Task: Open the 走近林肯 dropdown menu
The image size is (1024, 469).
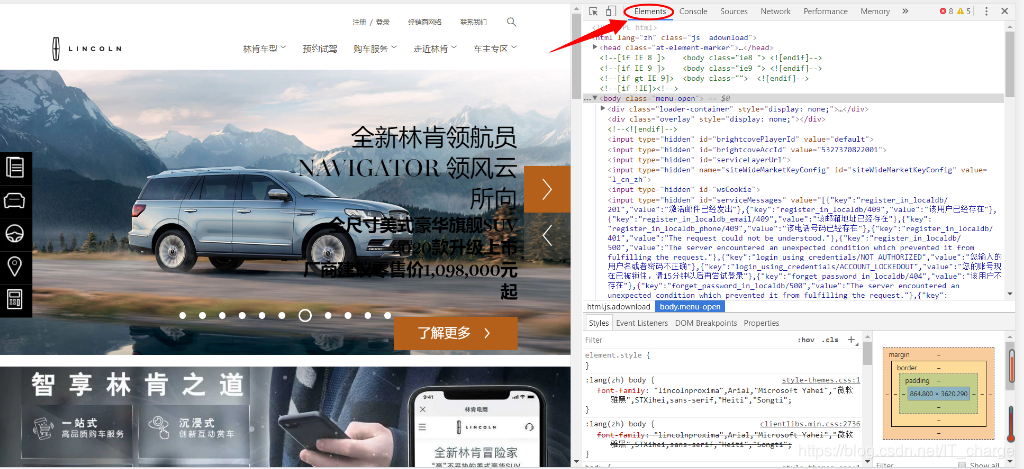Action: tap(435, 48)
